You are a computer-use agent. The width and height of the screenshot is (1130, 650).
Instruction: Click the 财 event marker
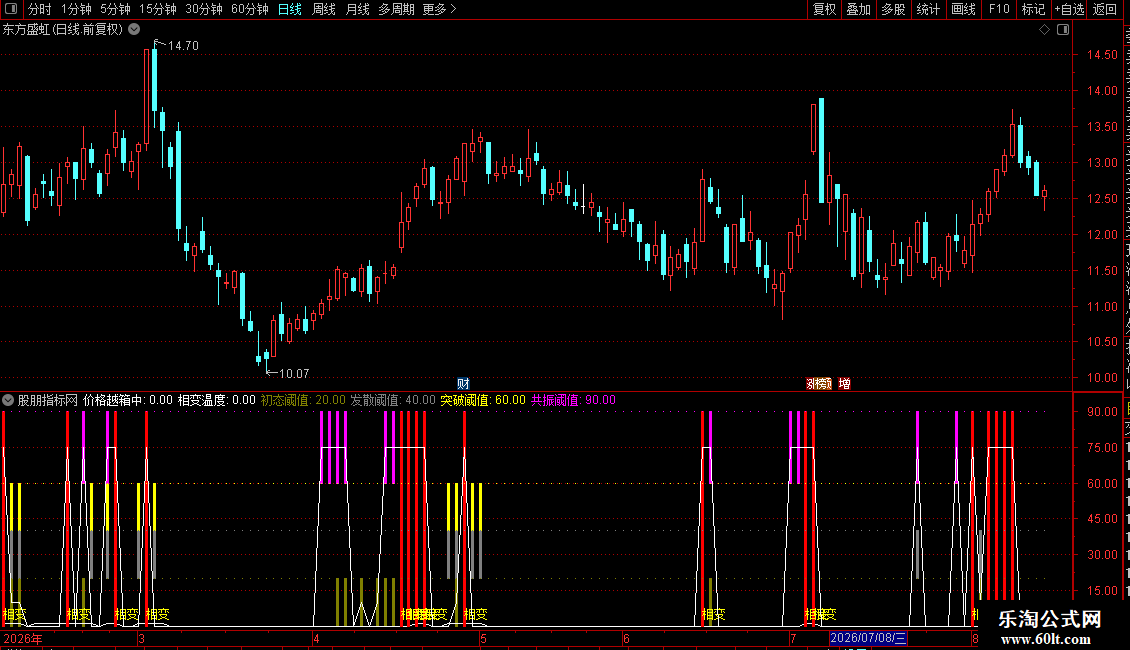coord(463,383)
